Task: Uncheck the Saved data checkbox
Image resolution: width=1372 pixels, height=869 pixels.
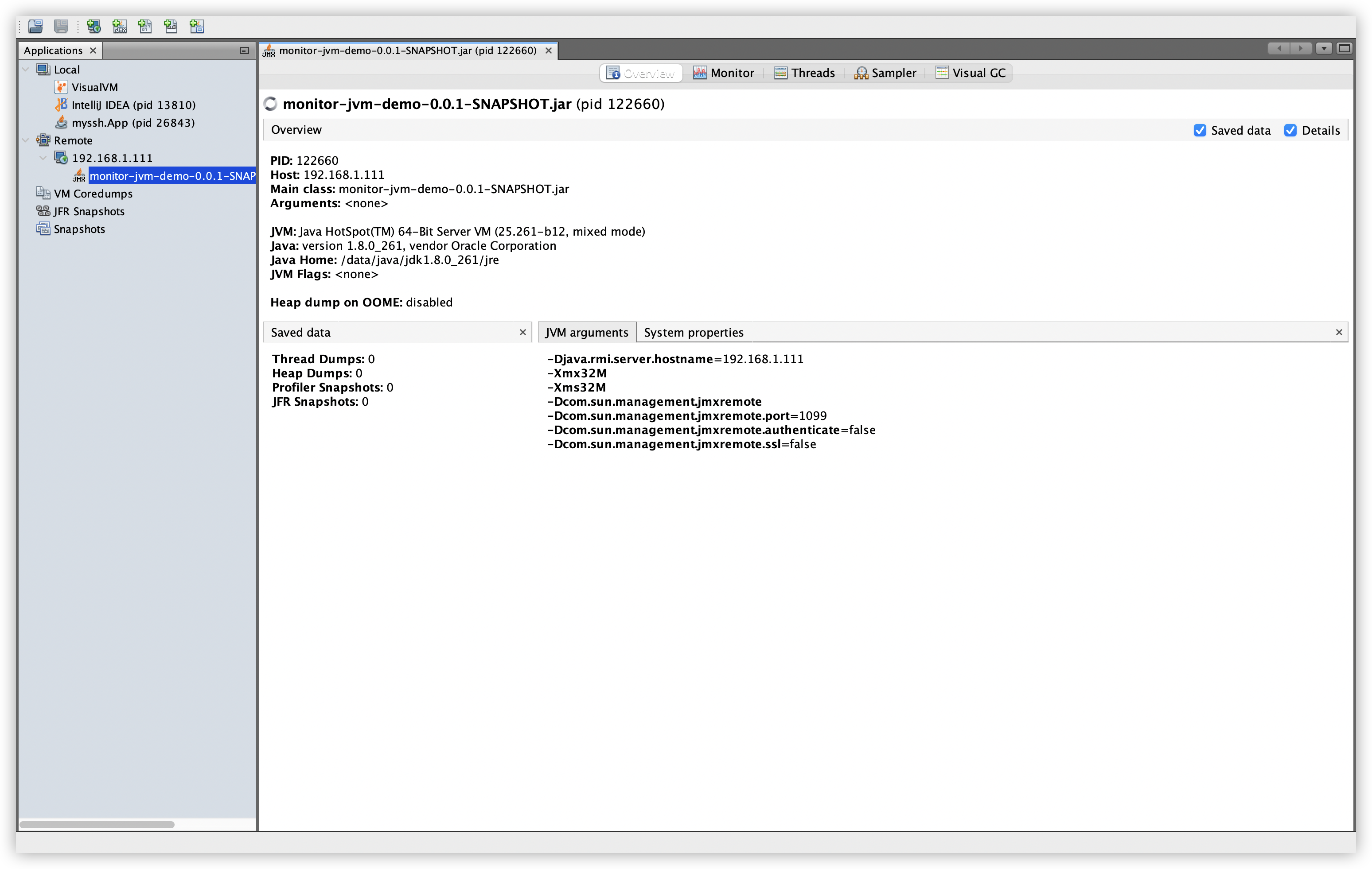Action: click(1200, 130)
